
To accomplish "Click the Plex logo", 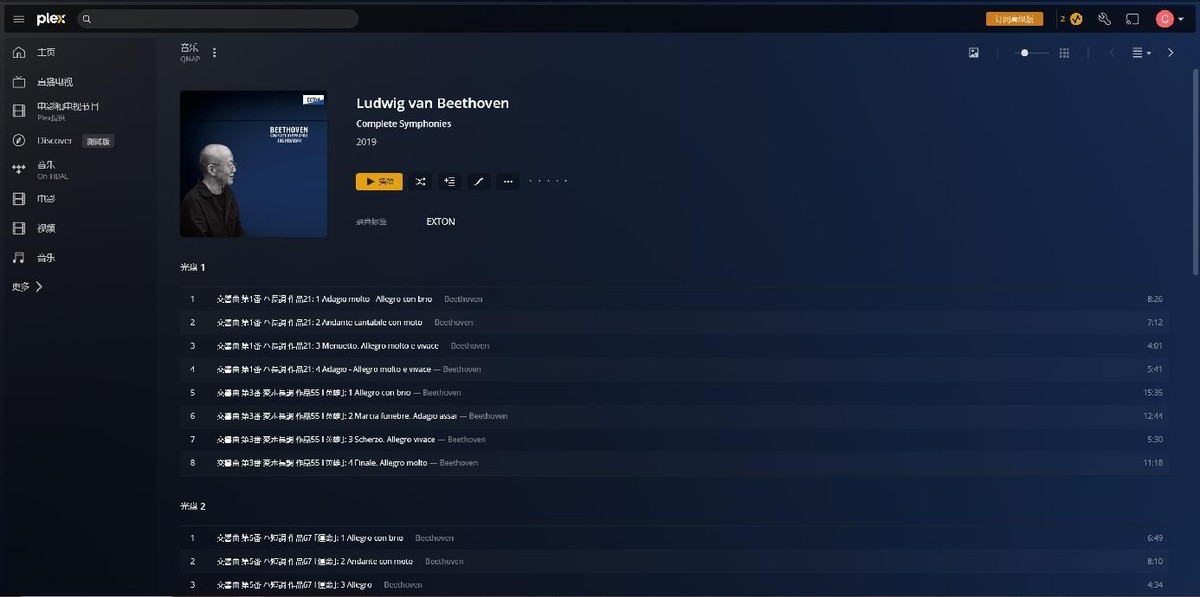I will click(51, 19).
